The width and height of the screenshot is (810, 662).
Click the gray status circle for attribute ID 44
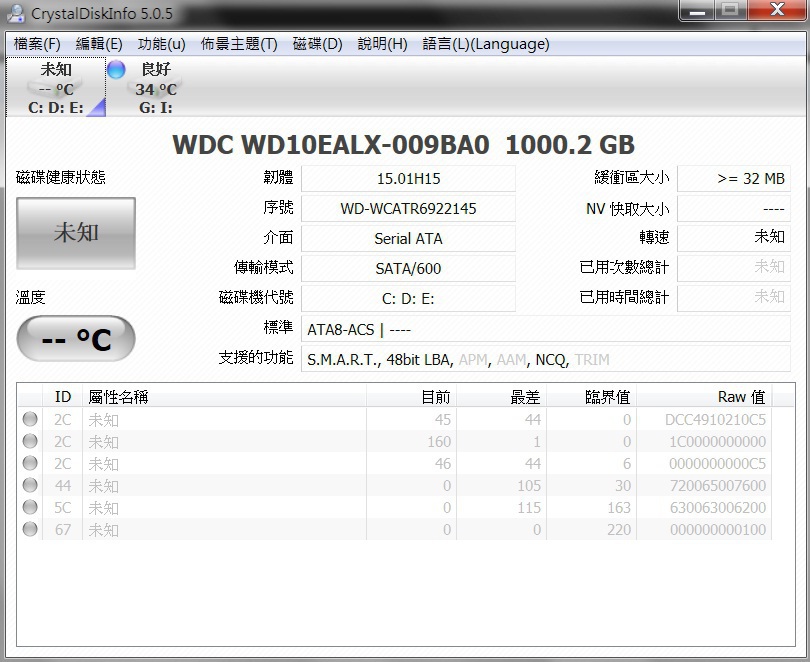pos(30,485)
